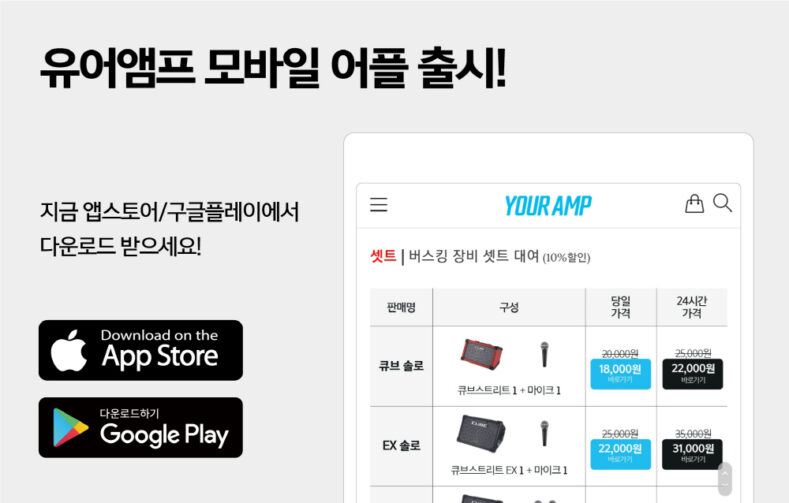
Task: Open the hamburger menu icon
Action: click(x=379, y=205)
